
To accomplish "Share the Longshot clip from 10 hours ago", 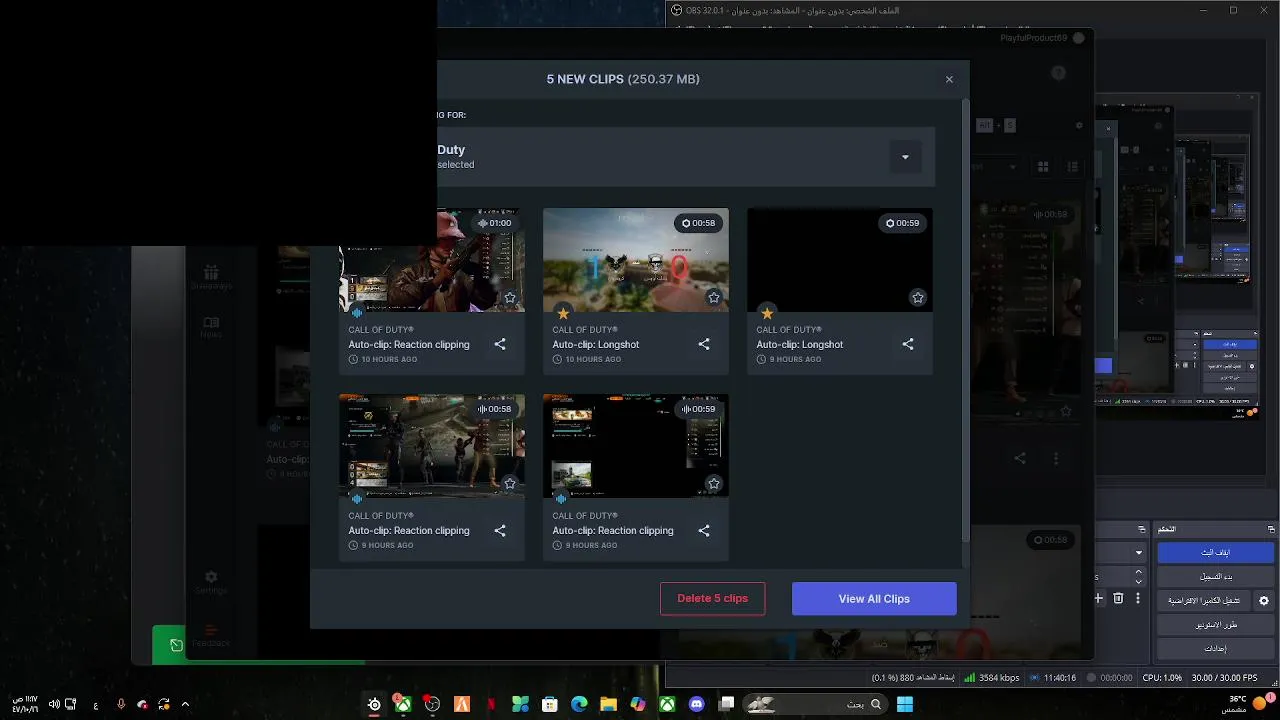I will point(704,344).
